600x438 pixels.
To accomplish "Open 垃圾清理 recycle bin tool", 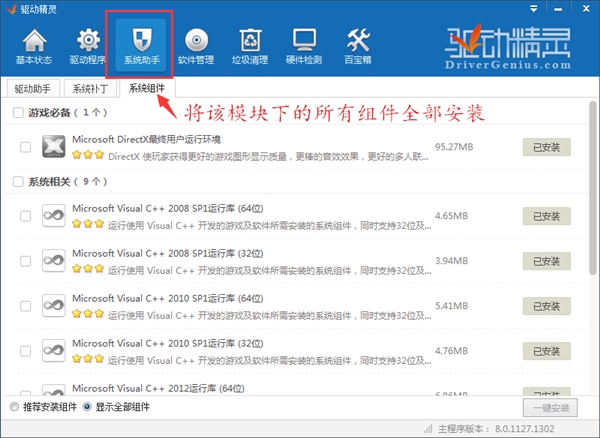I will pyautogui.click(x=249, y=46).
